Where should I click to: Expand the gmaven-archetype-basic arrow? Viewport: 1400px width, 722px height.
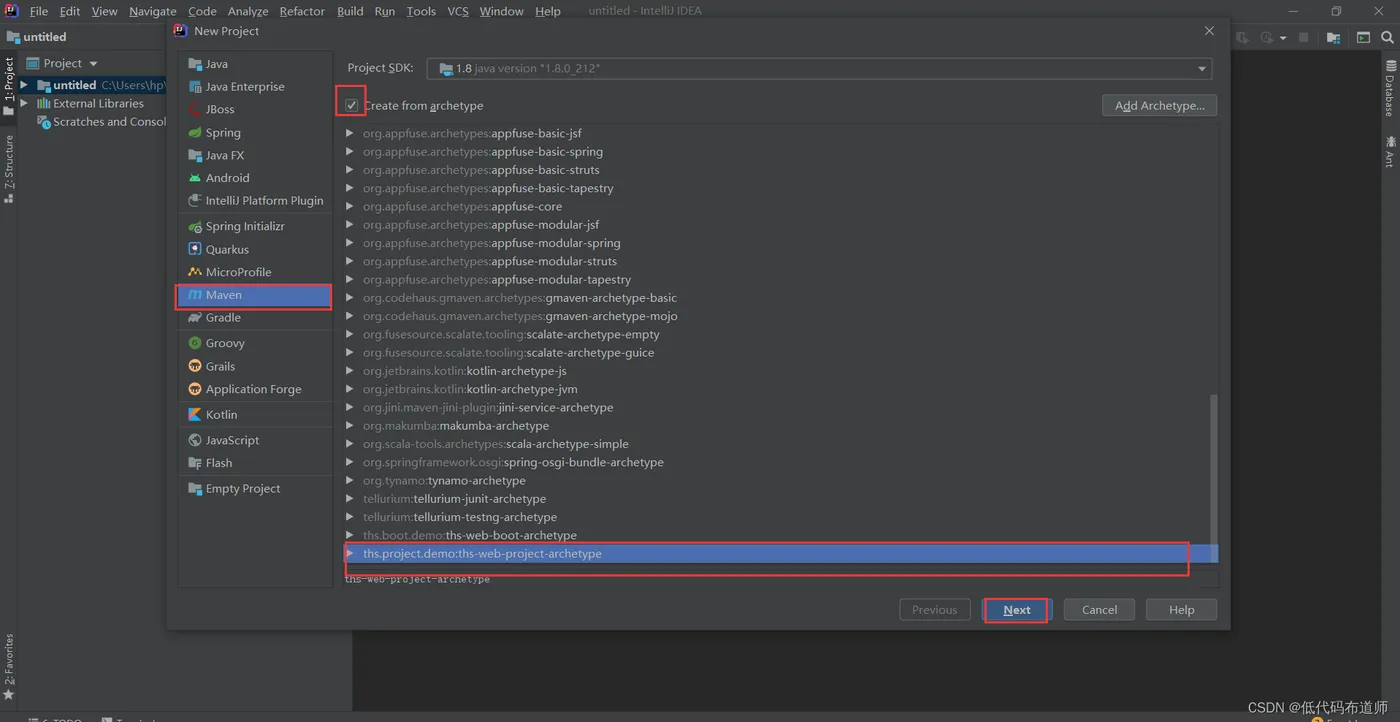pyautogui.click(x=349, y=298)
